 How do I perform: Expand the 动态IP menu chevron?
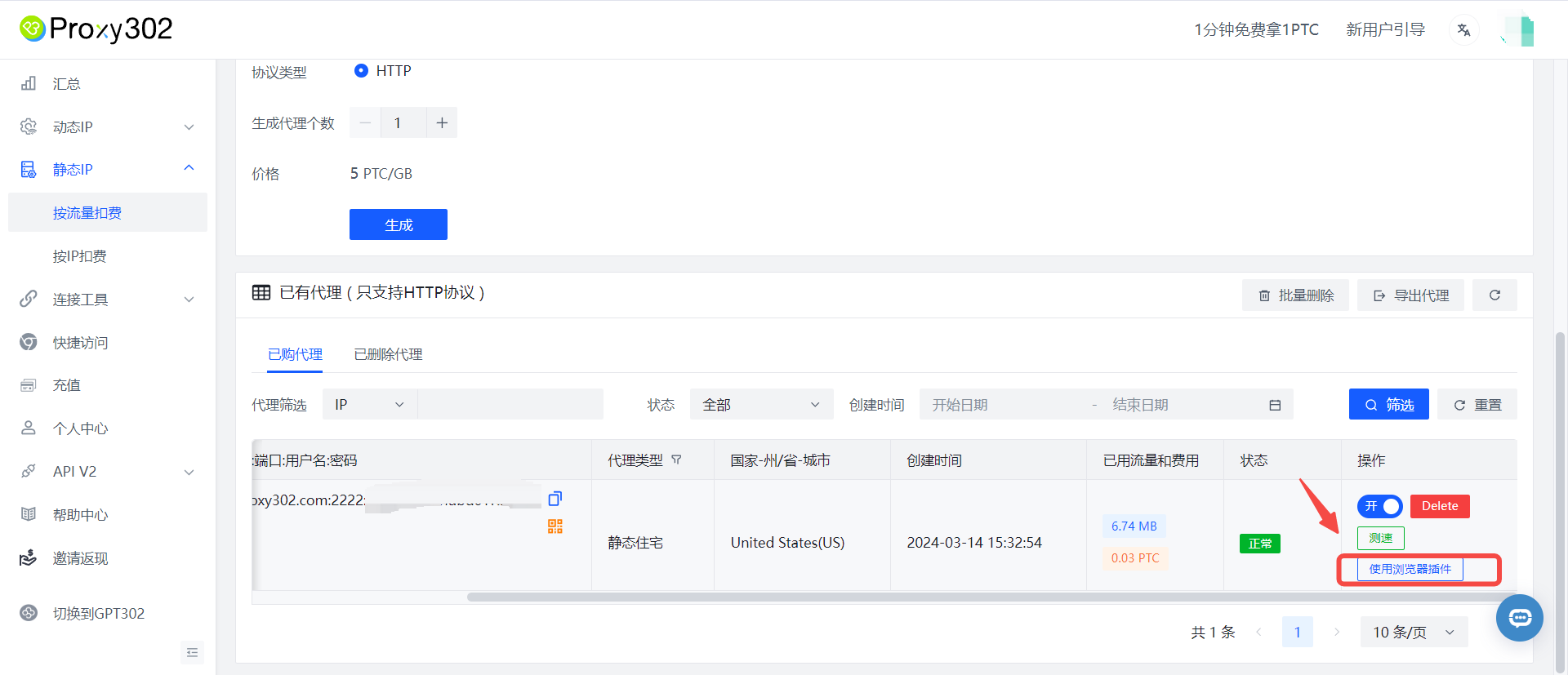(x=189, y=127)
